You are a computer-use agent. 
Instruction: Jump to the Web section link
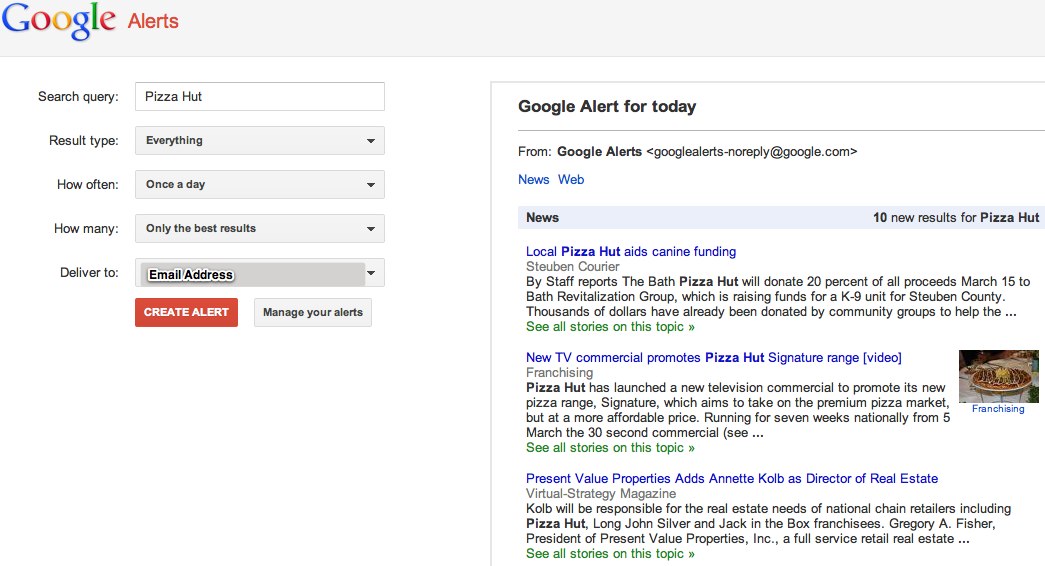(x=571, y=179)
